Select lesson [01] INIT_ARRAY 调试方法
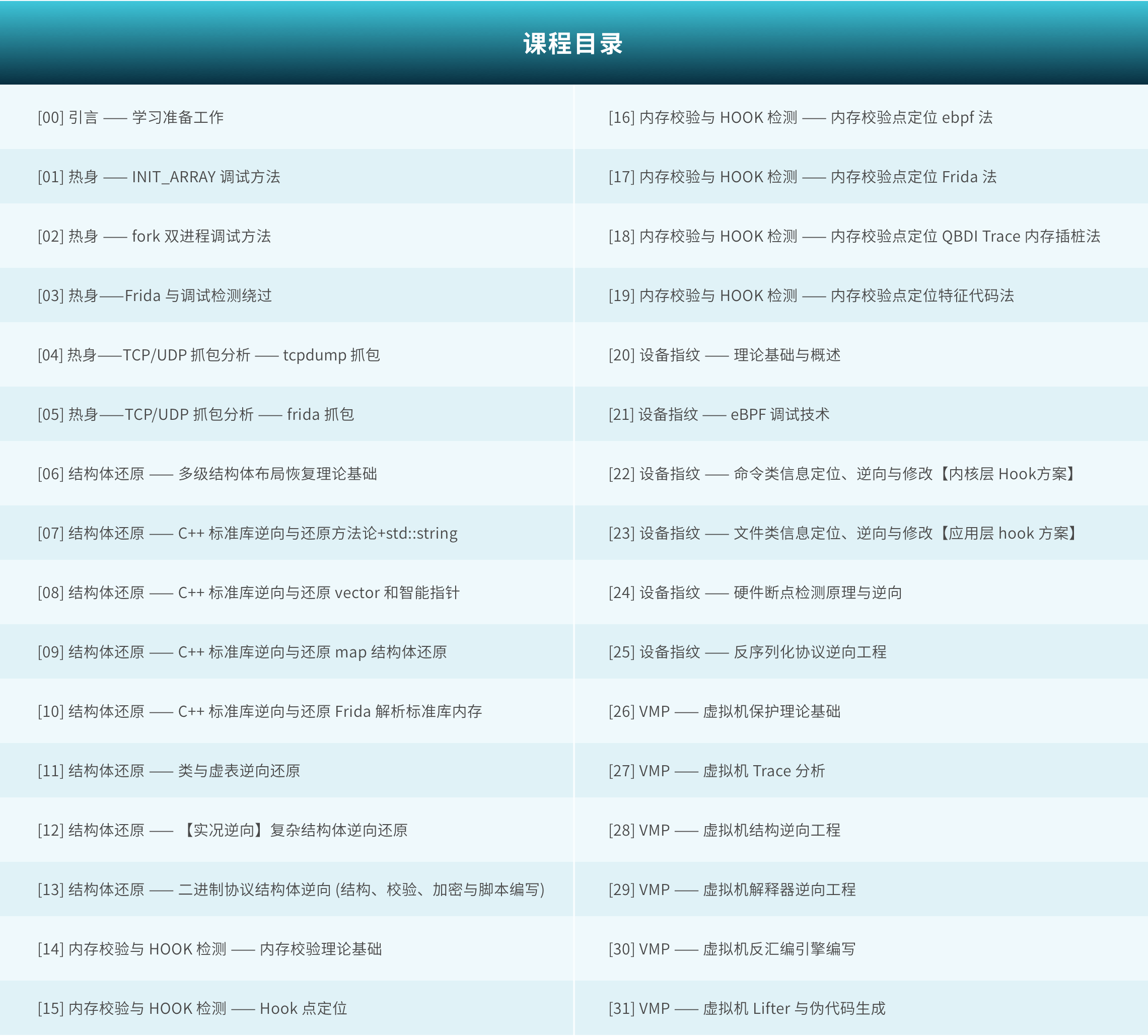The width and height of the screenshot is (1148, 1036). tap(160, 177)
